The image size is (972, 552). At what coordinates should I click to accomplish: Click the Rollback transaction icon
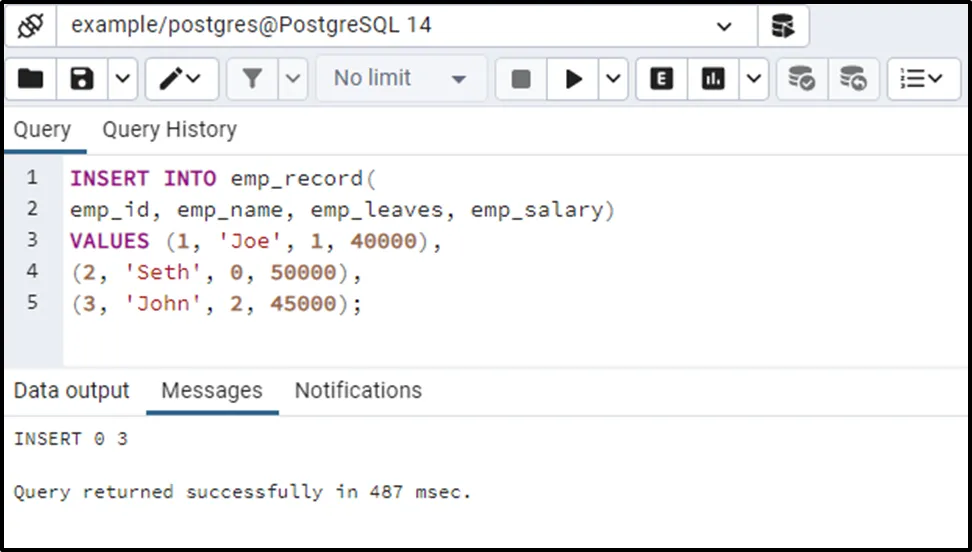point(853,78)
